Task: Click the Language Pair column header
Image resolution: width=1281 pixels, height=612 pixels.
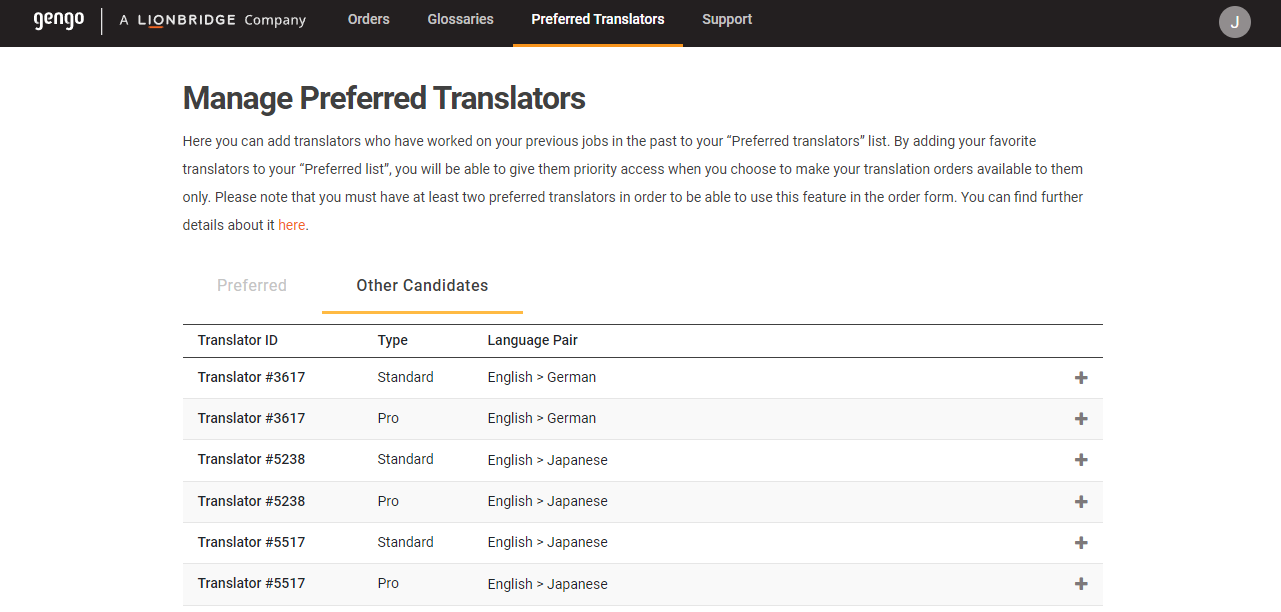Action: [x=533, y=340]
